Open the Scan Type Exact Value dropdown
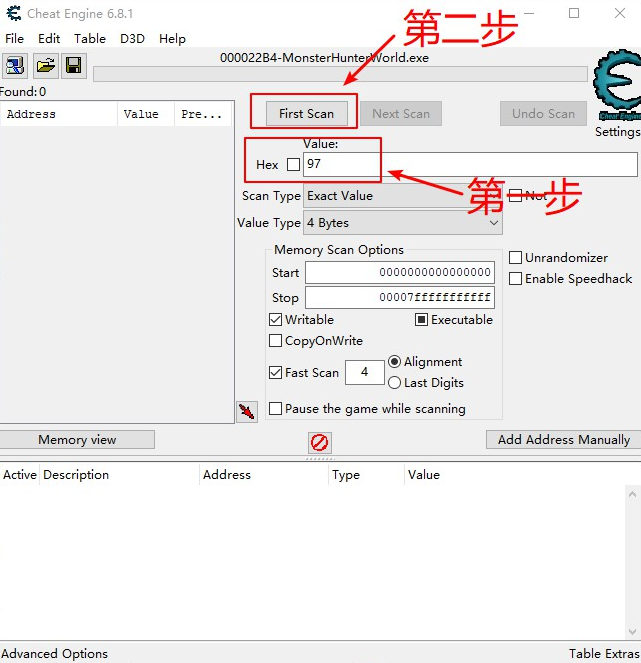This screenshot has height=663, width=641. tap(402, 196)
